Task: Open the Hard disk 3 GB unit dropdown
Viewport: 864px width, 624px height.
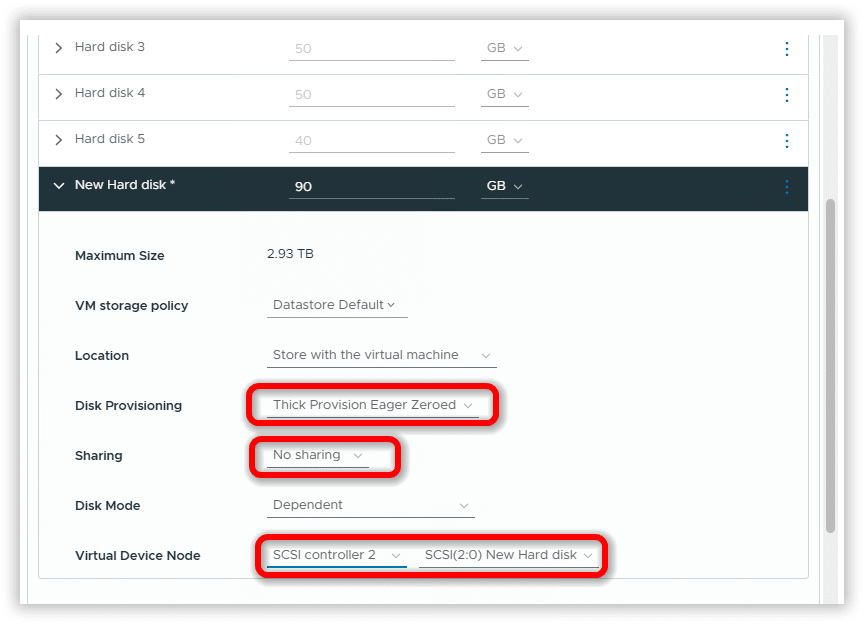Action: pos(504,49)
